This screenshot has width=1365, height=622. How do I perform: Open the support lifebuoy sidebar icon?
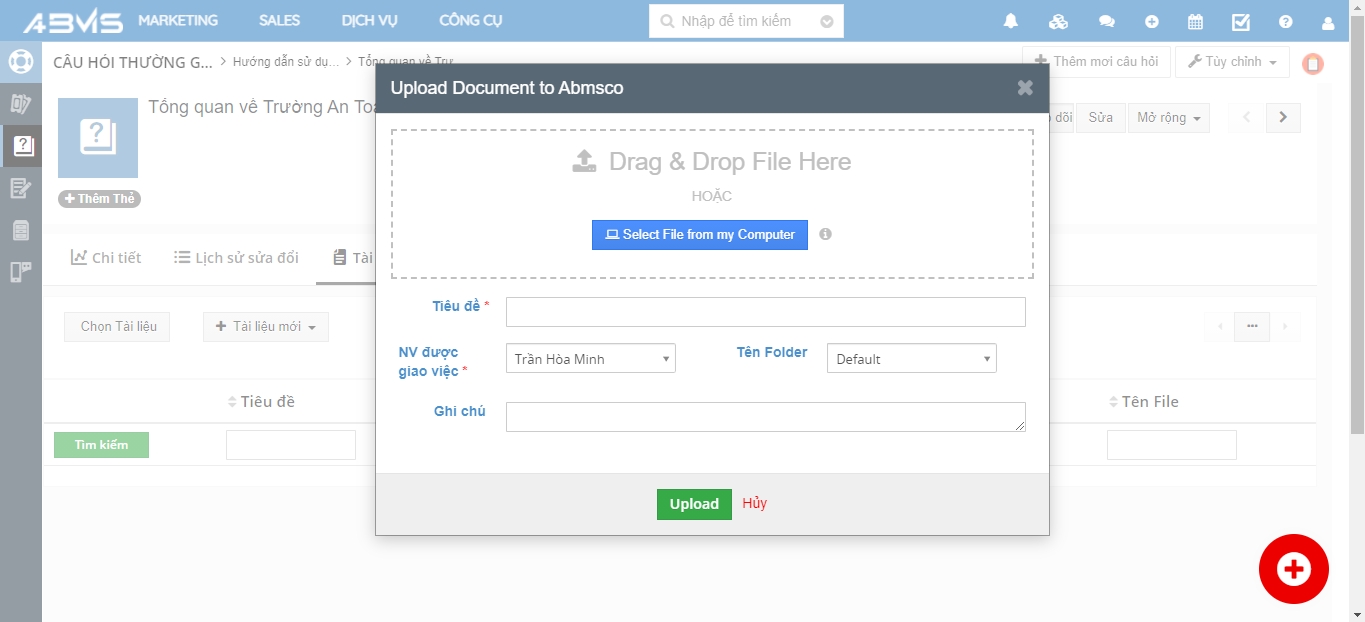(x=21, y=61)
